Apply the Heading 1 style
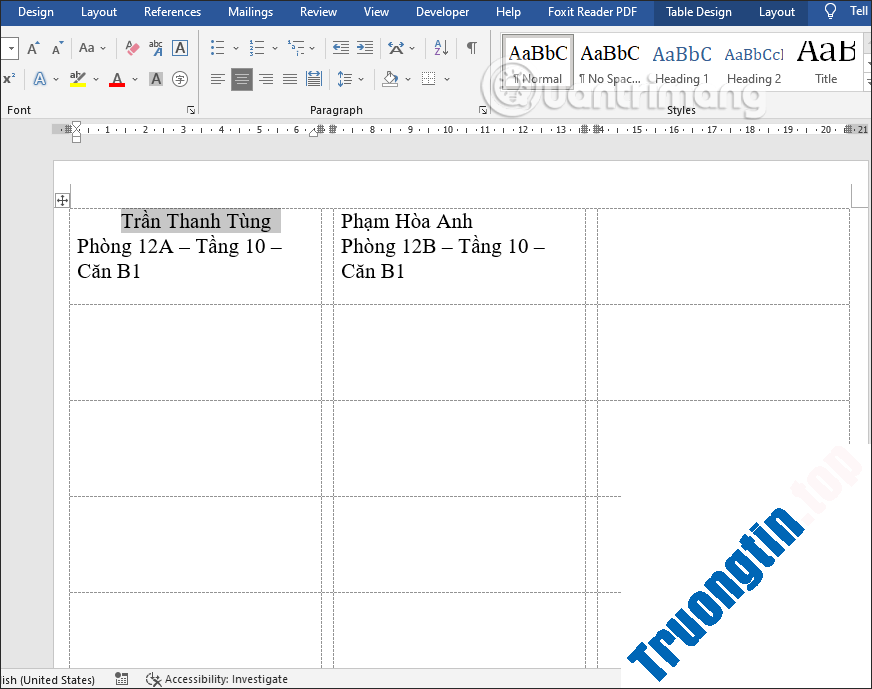Image resolution: width=872 pixels, height=689 pixels. 682,62
